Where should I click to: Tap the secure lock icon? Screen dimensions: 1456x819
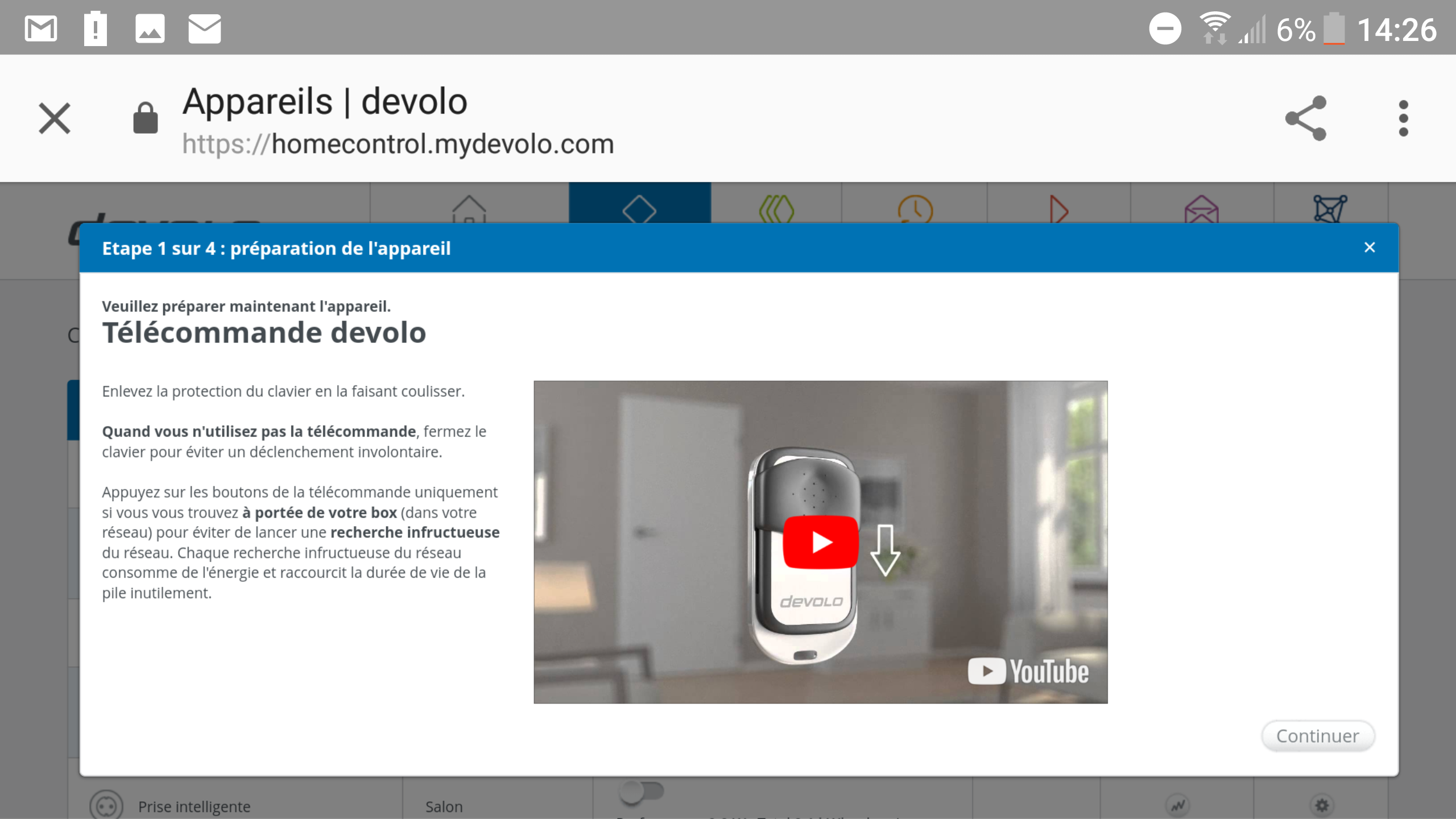click(145, 118)
